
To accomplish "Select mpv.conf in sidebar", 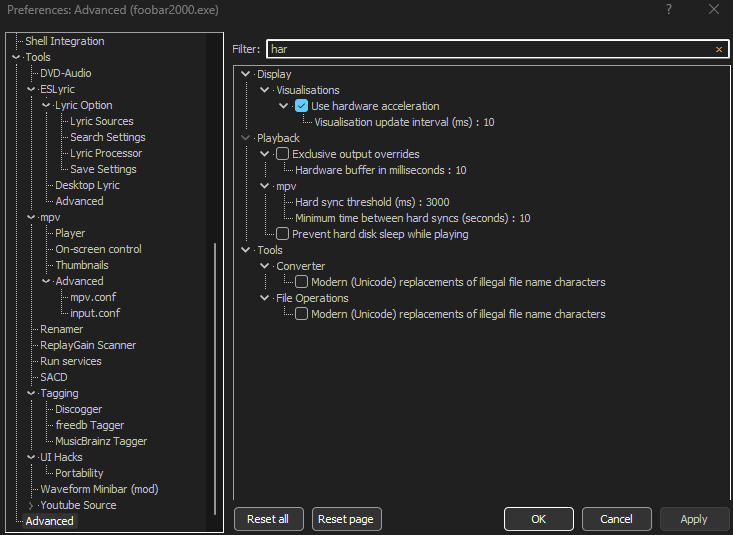I will pyautogui.click(x=93, y=297).
